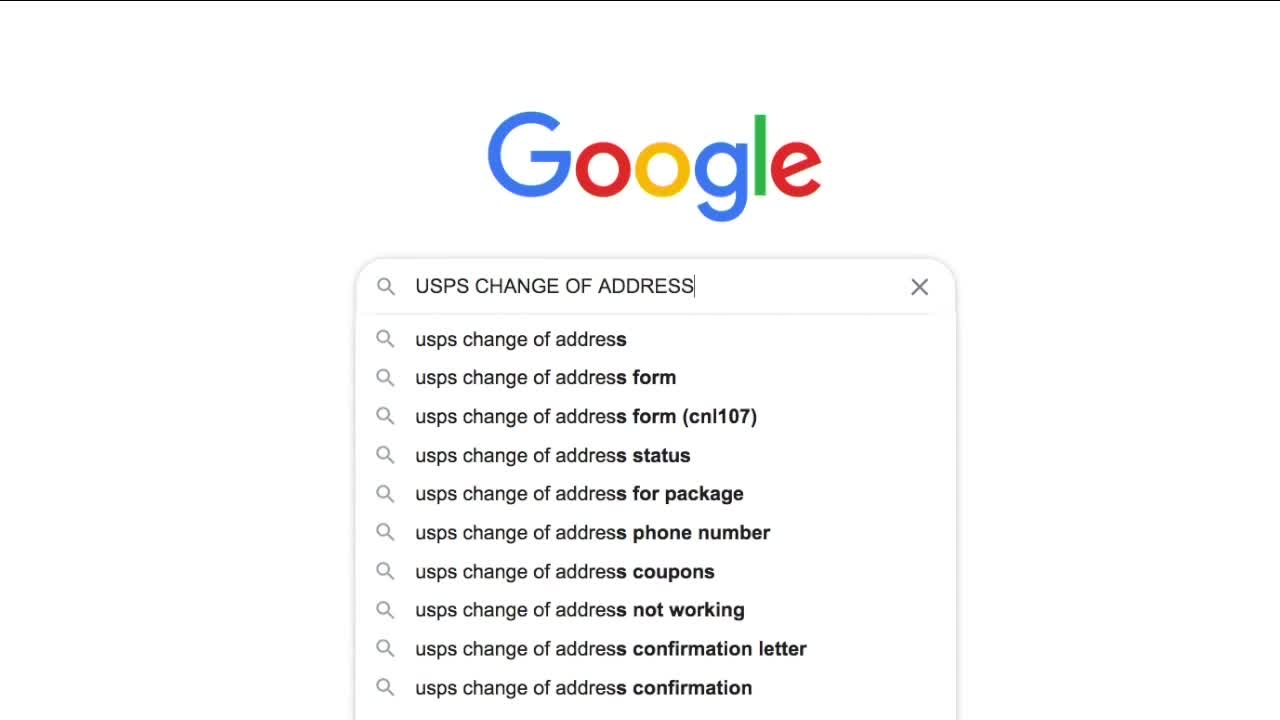Viewport: 1280px width, 720px height.
Task: Choose the 'for package' autocomplete suggestion
Action: click(x=580, y=494)
